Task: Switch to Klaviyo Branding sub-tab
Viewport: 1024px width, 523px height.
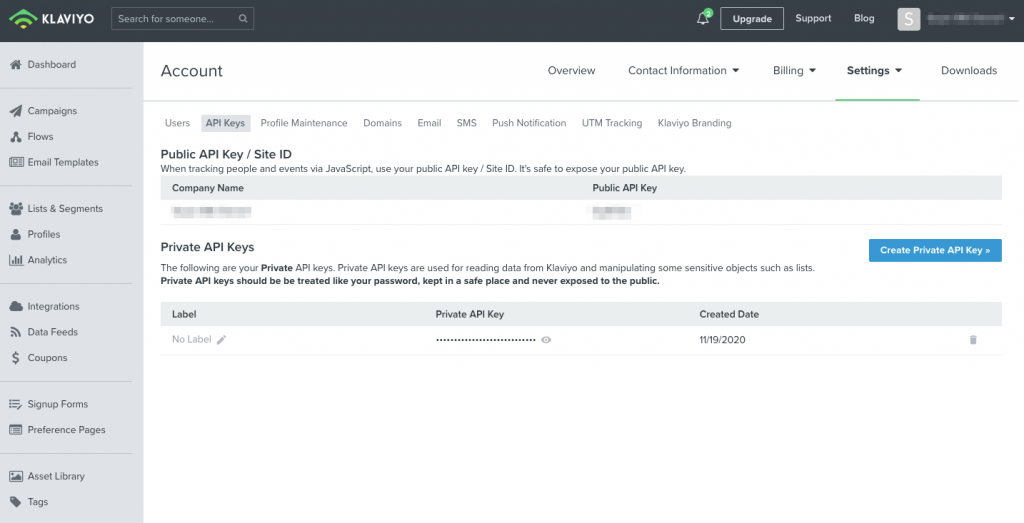Action: 694,123
